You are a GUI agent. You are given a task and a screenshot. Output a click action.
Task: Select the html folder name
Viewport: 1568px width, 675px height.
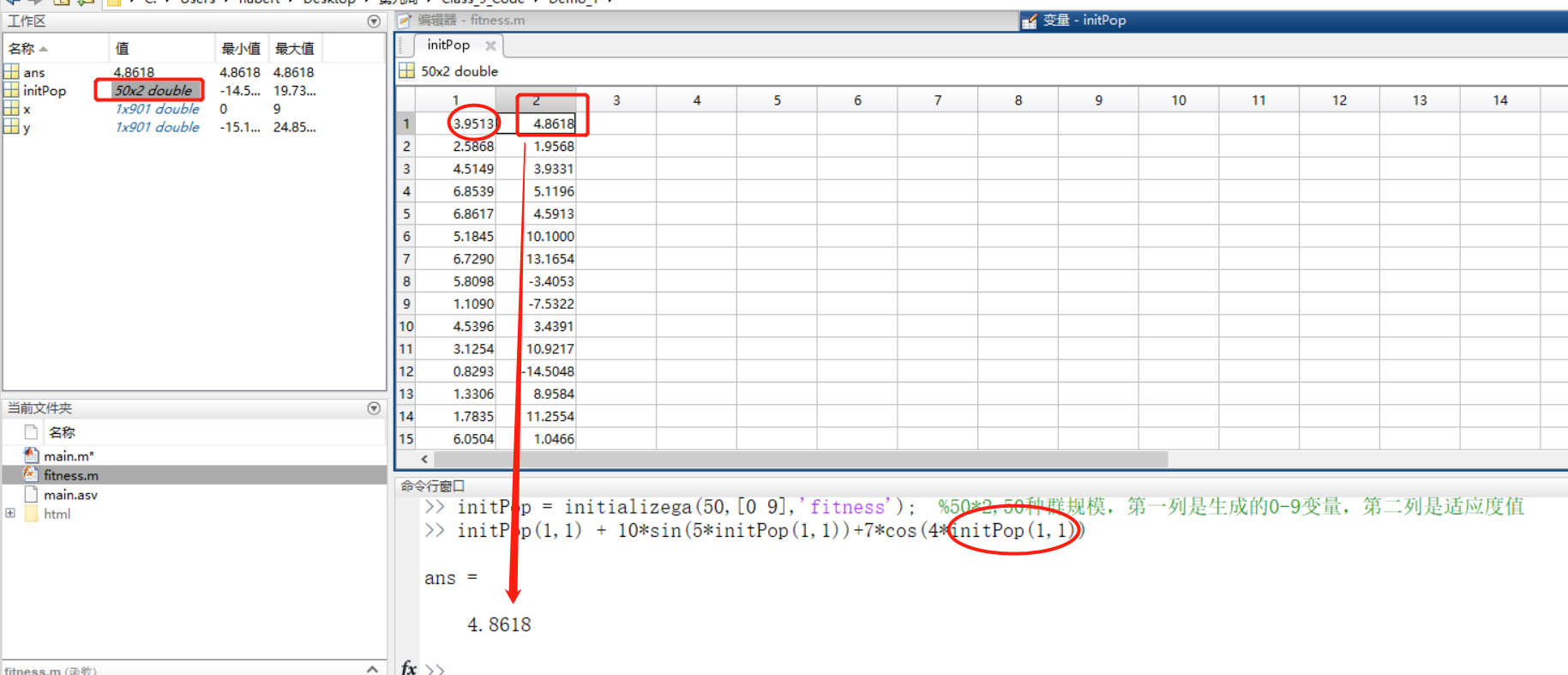(57, 514)
